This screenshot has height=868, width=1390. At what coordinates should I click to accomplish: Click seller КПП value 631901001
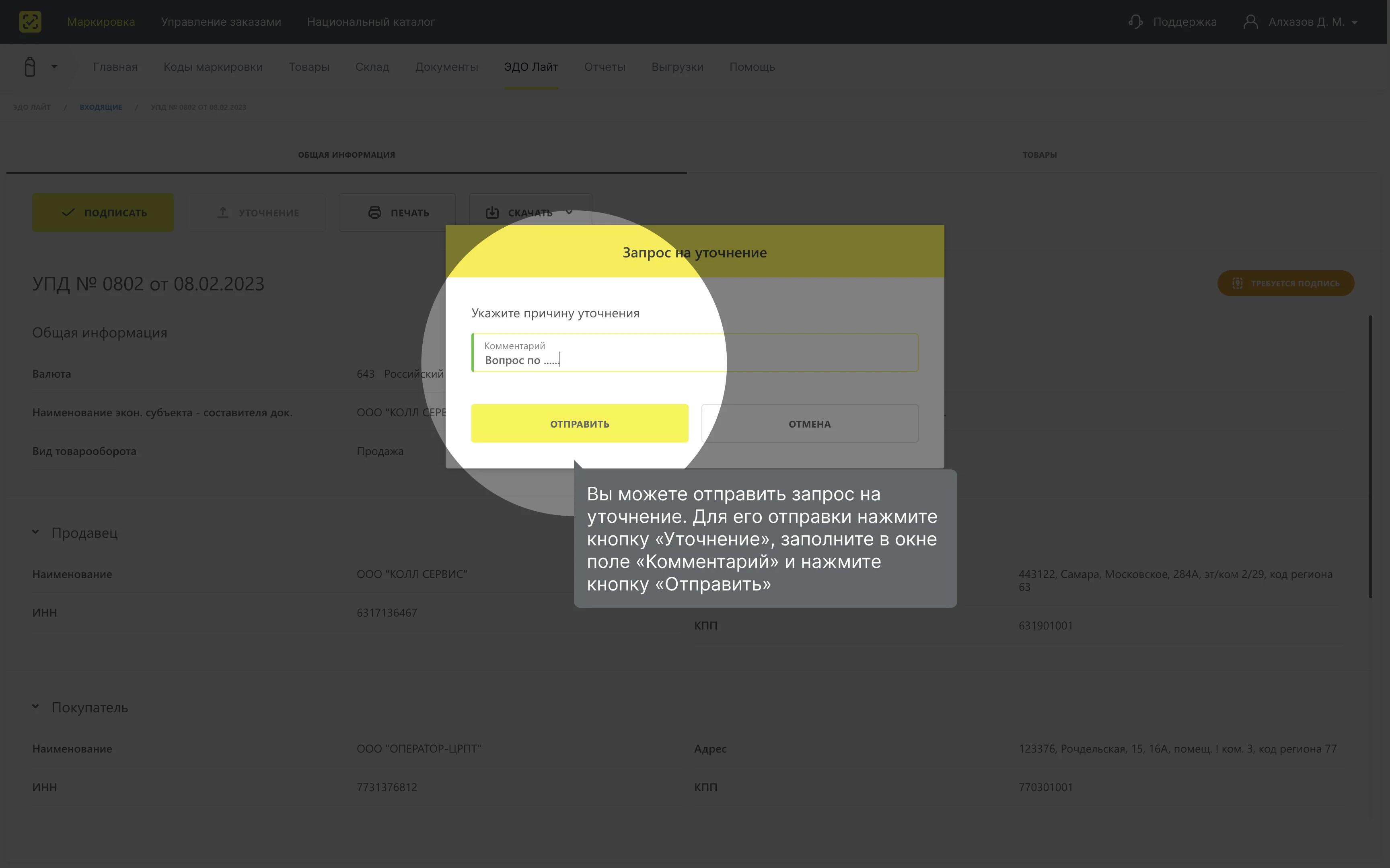point(1046,625)
